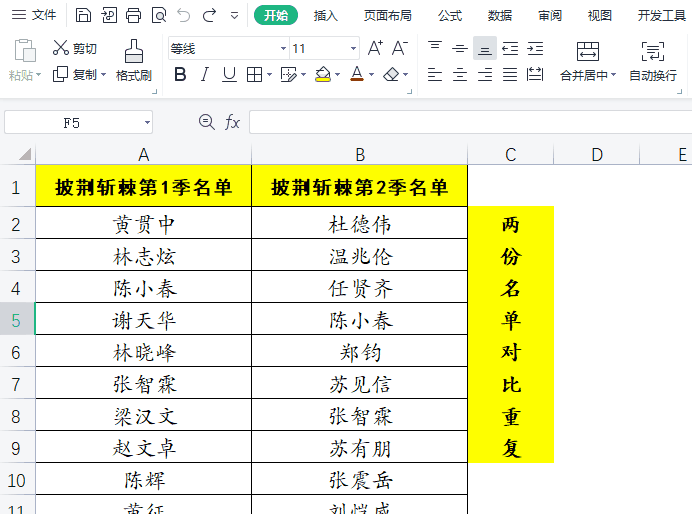This screenshot has height=514, width=692.
Task: Expand the fill color dropdown arrow
Action: tap(338, 75)
